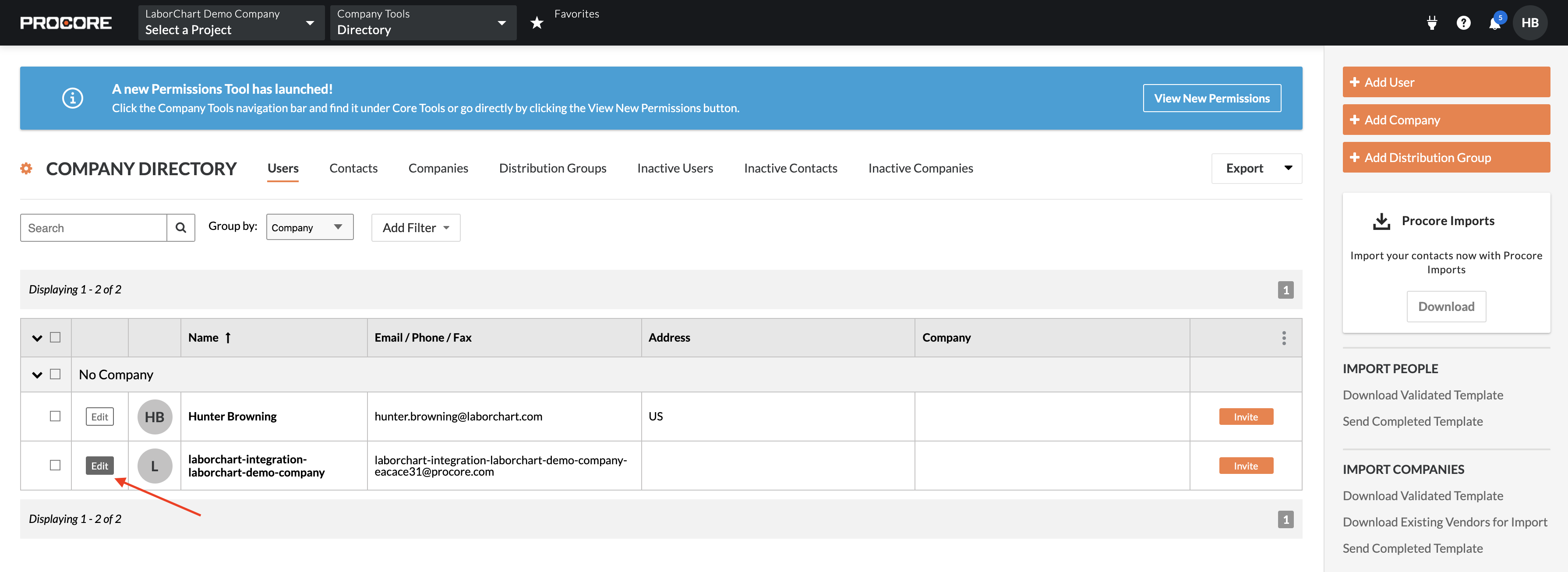Click the Procore logo

[66, 22]
